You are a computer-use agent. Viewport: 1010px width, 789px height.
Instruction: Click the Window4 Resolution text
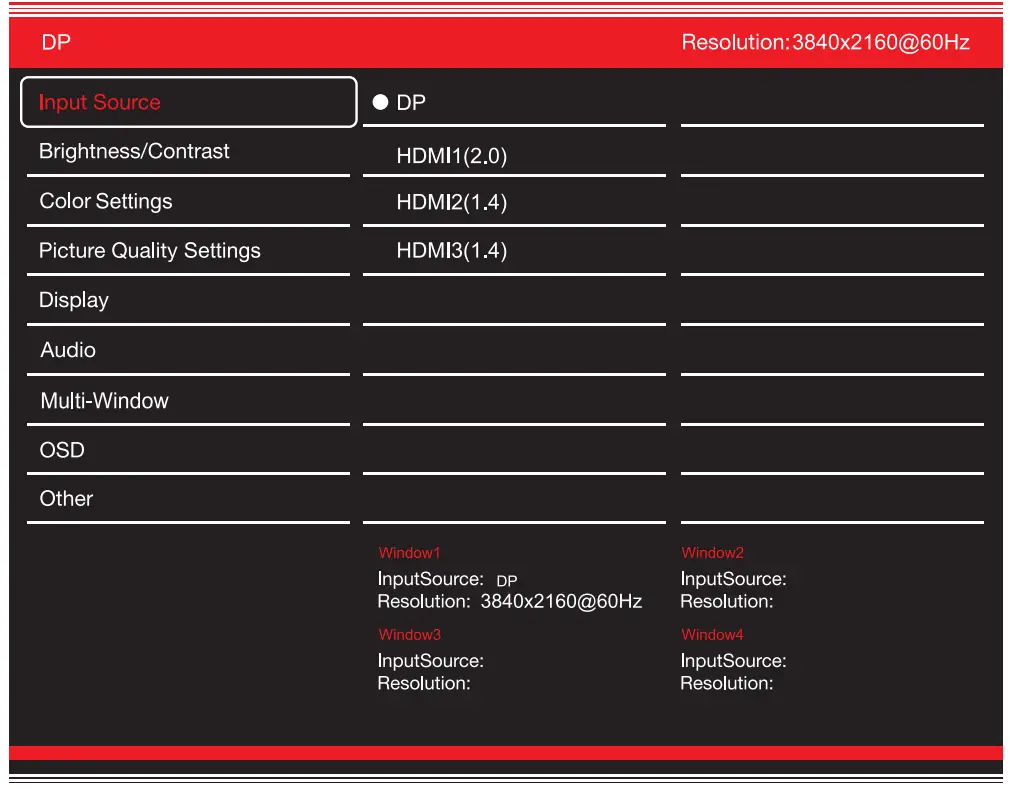[727, 683]
